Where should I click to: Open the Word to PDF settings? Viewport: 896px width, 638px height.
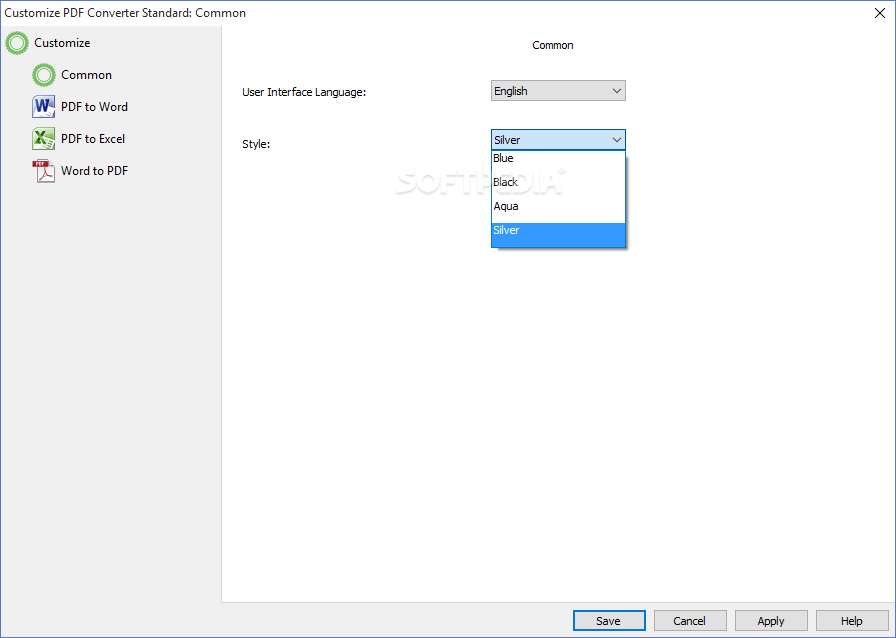[x=94, y=171]
